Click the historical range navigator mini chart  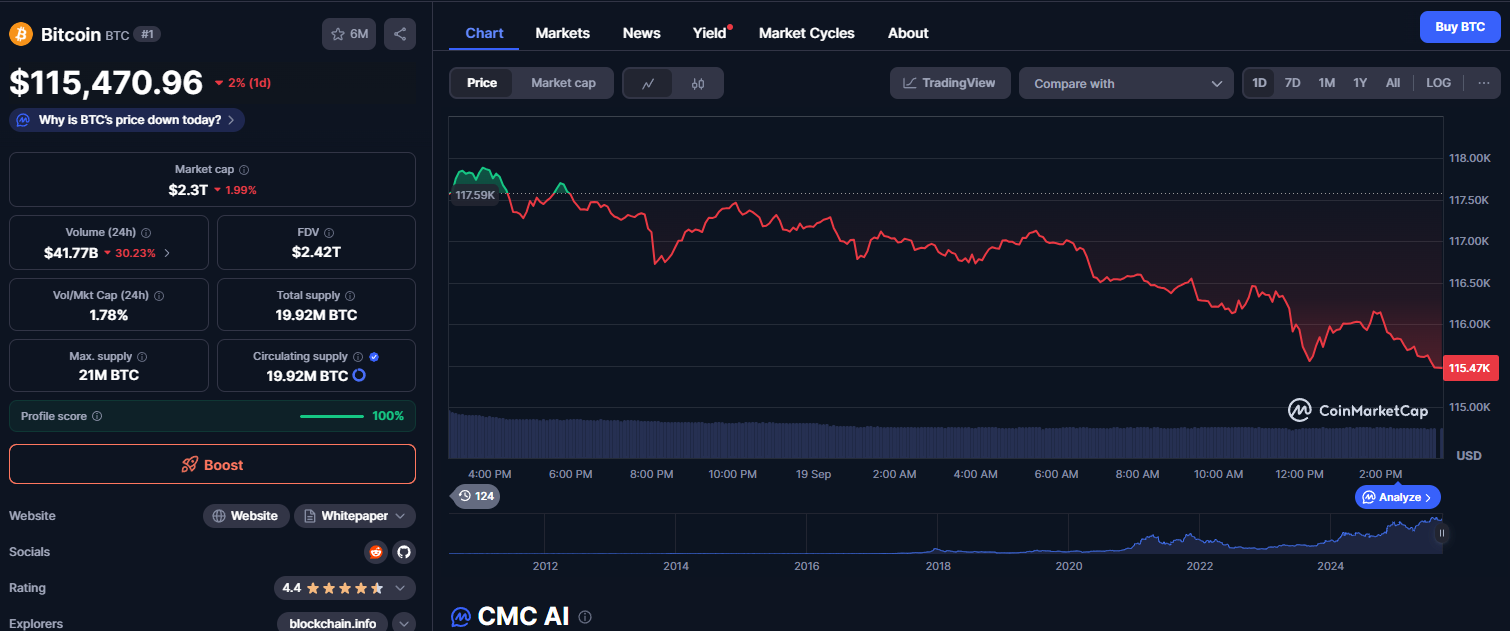[946, 533]
